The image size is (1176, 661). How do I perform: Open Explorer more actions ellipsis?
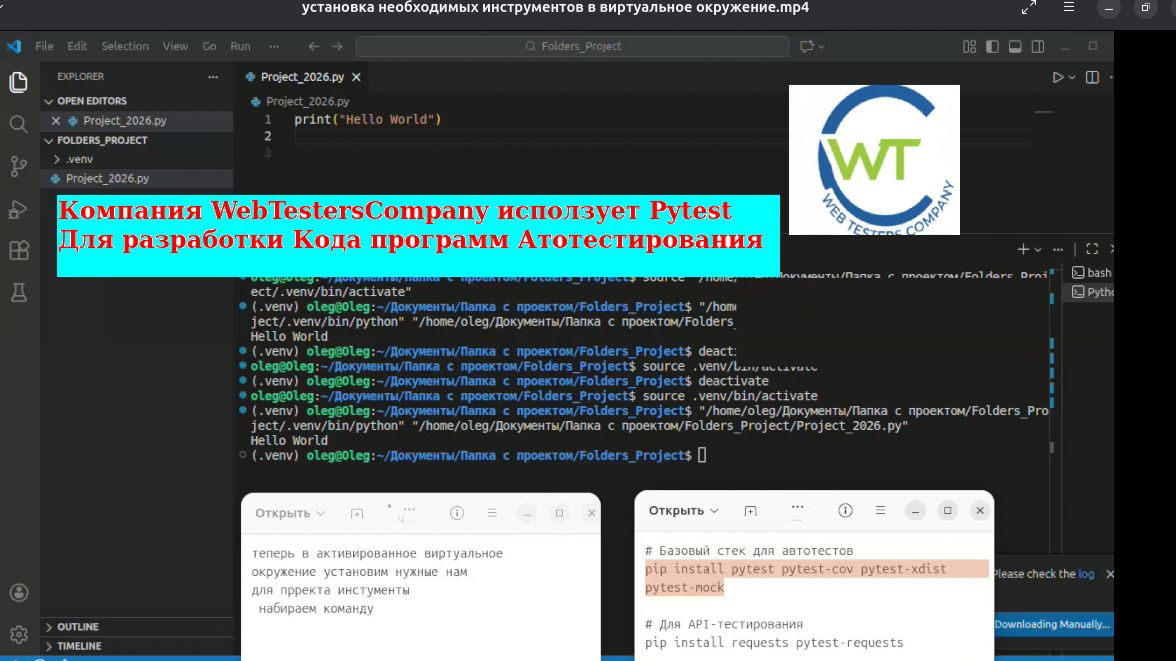click(x=213, y=77)
